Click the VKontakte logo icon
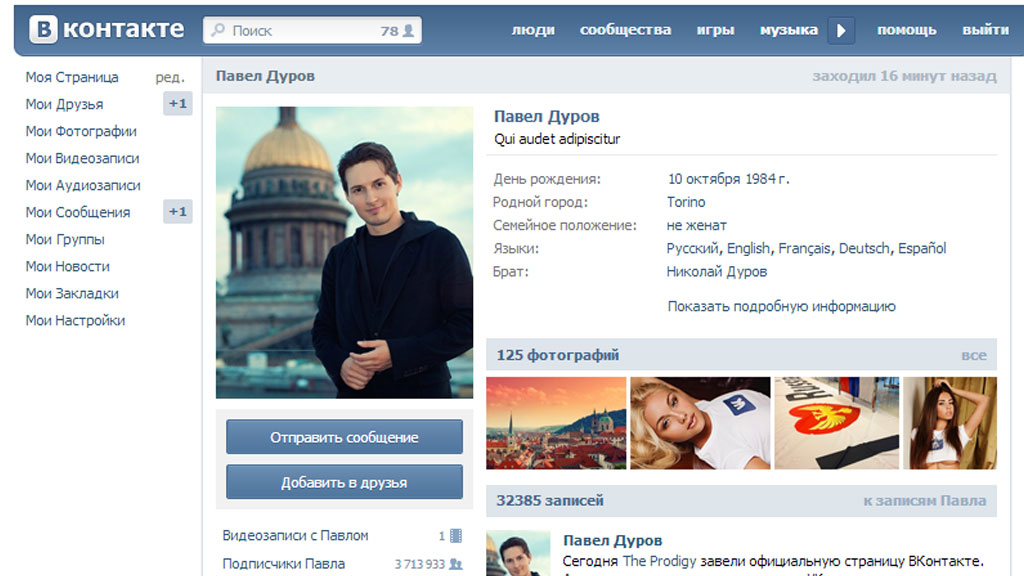Screen dimensions: 1024x576 point(44,29)
